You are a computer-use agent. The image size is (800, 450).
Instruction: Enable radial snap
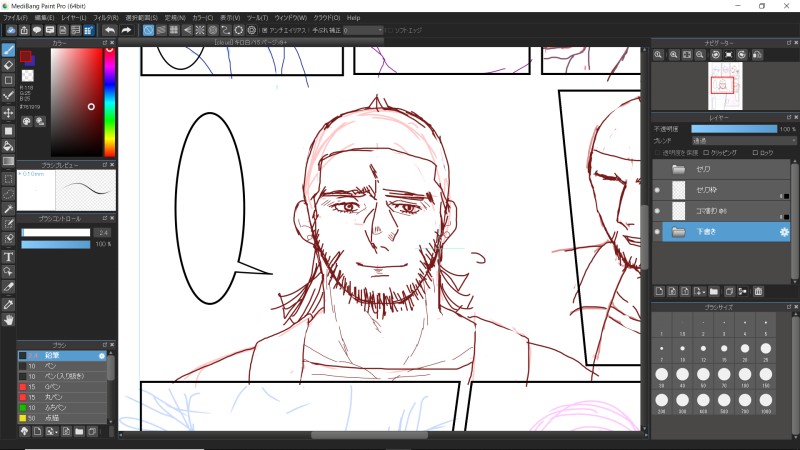click(200, 31)
